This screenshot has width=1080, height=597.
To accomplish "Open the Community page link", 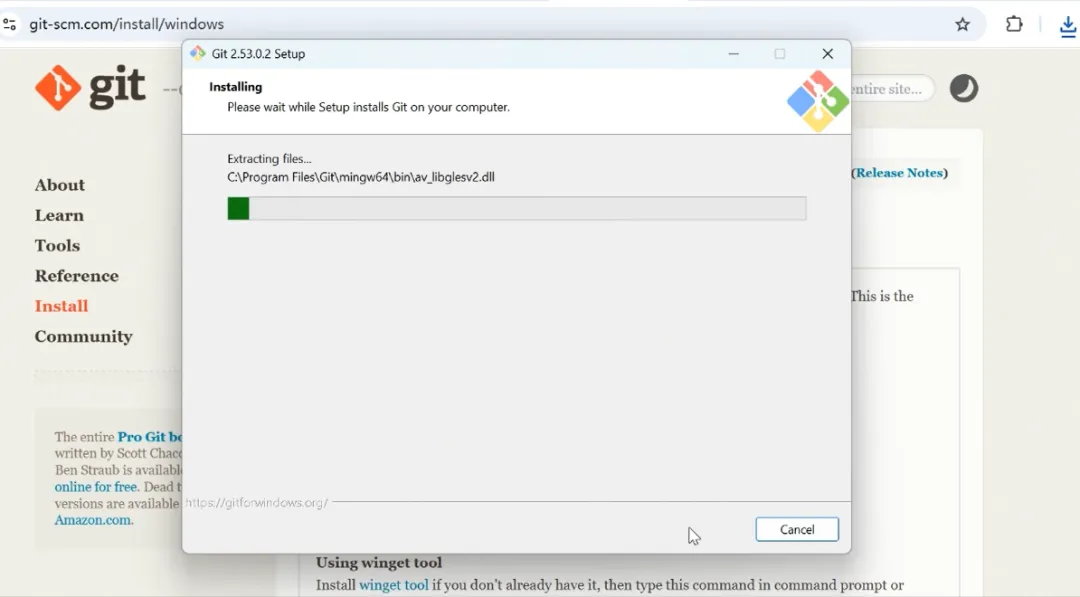I will [x=83, y=337].
